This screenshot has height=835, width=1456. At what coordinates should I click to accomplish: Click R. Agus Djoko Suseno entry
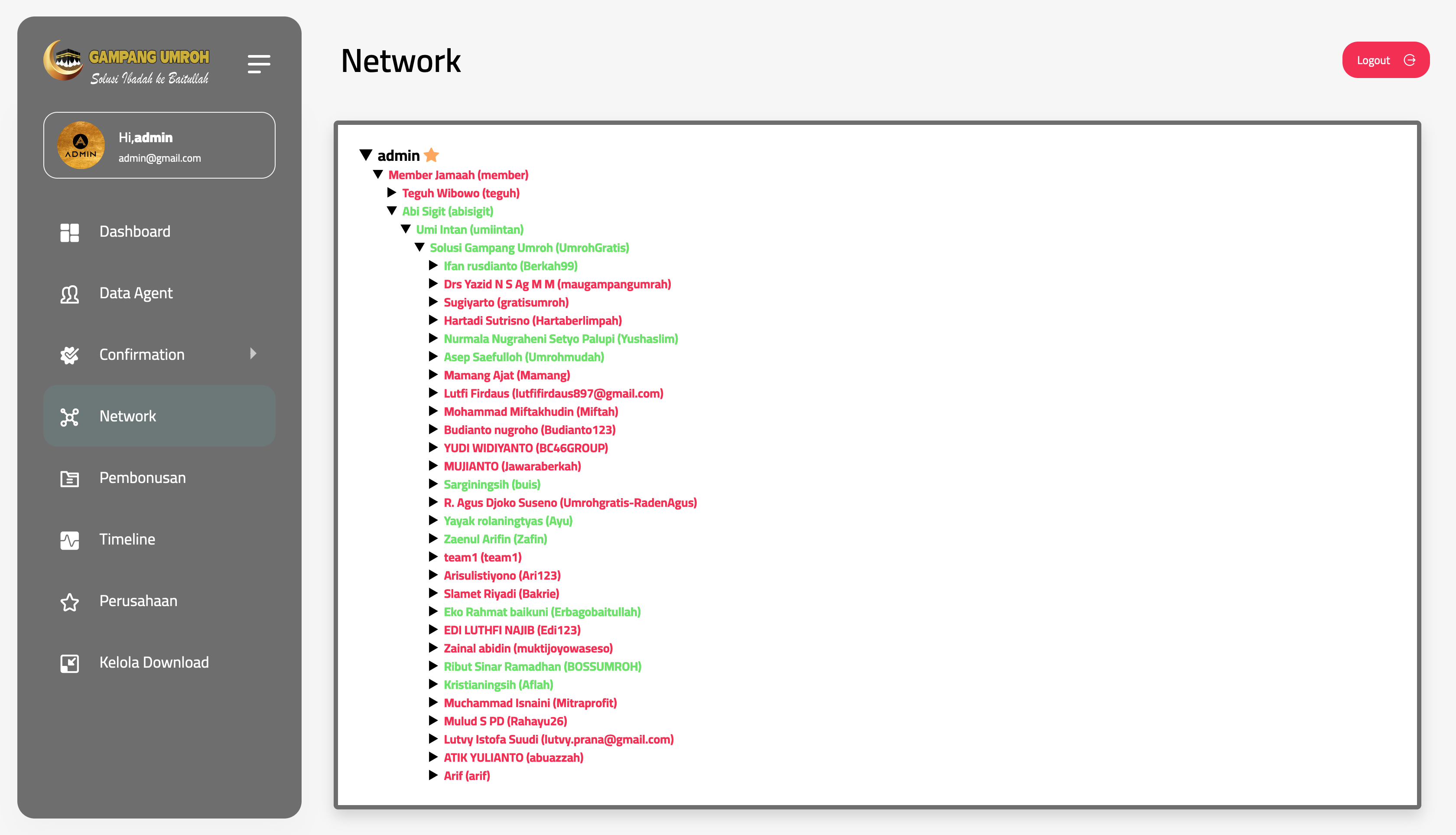570,503
